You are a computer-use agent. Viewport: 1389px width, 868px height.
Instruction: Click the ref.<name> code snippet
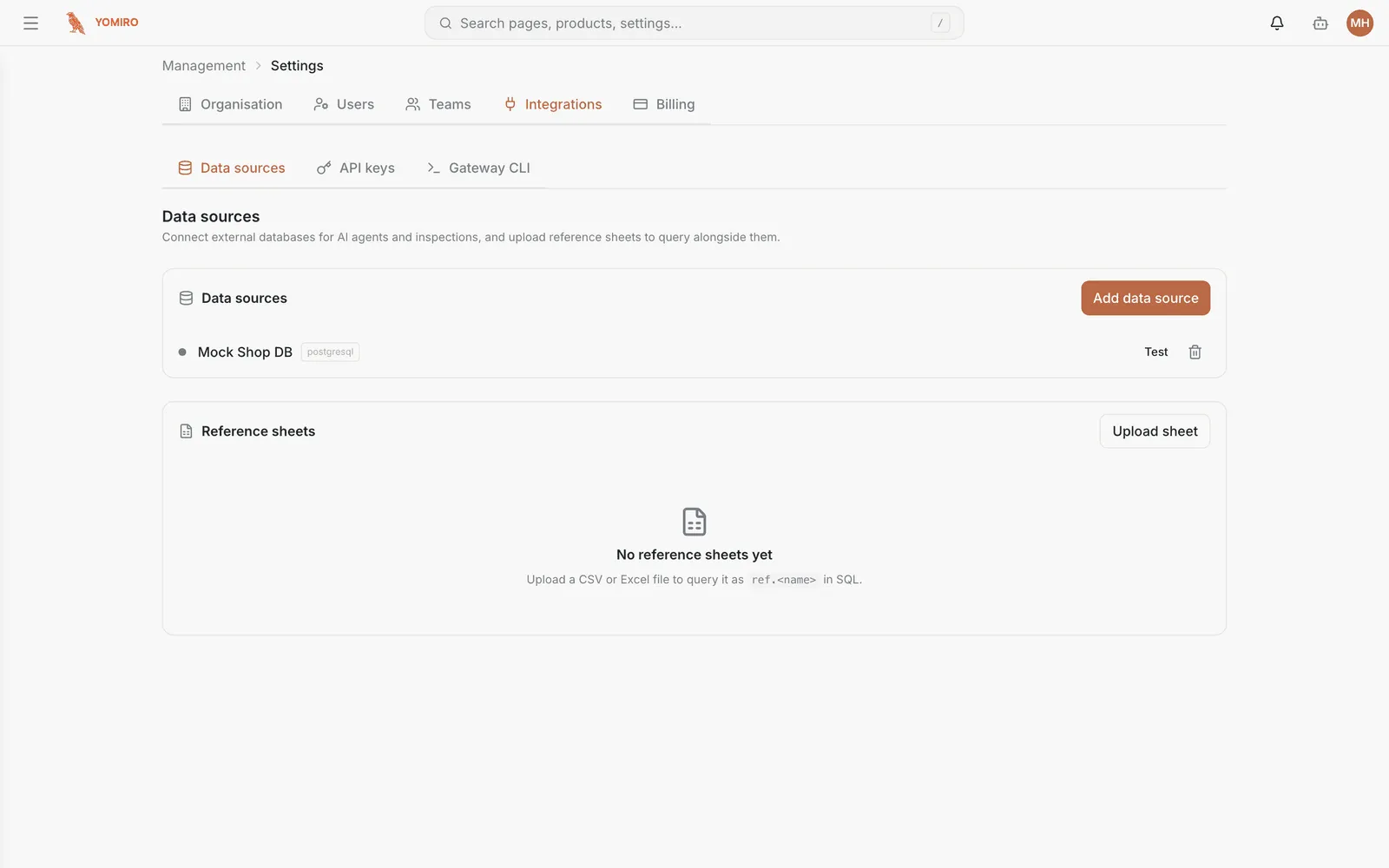(x=784, y=580)
